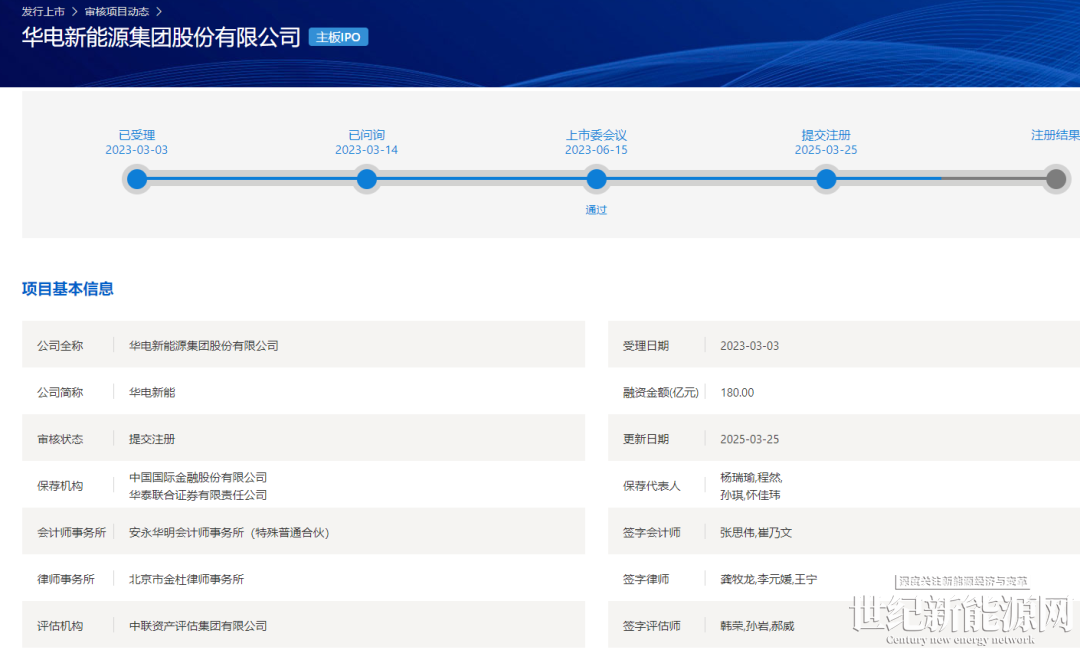1080x650 pixels.
Task: Click law firm 北京市金杜律师事务所
Action: (187, 579)
